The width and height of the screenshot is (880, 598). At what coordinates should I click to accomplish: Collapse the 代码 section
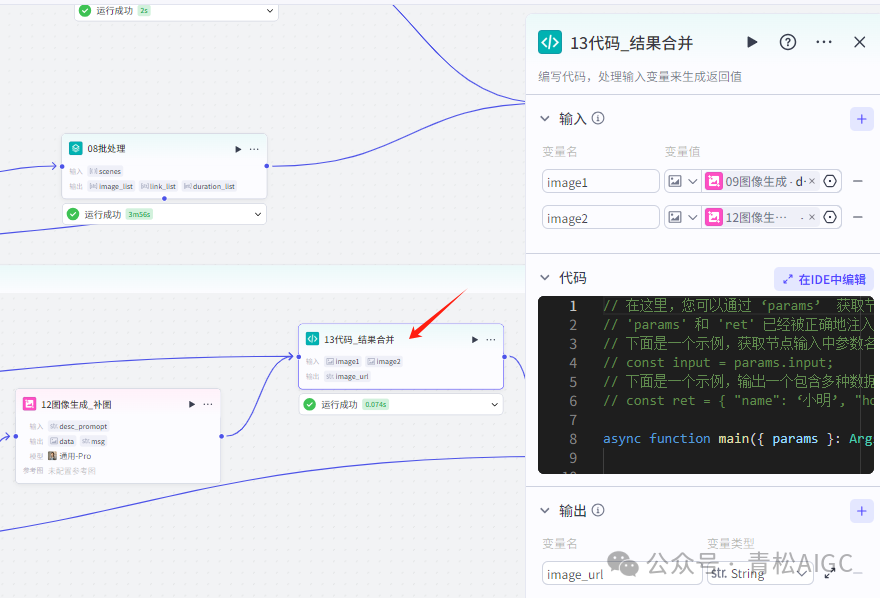[x=544, y=279]
